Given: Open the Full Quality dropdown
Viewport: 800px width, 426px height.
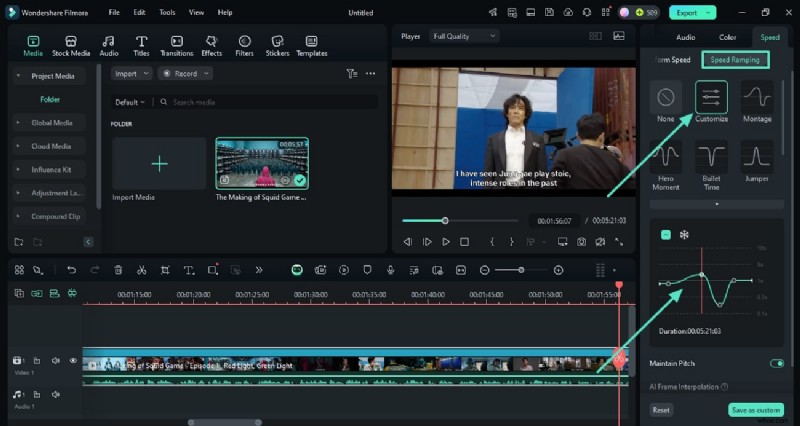Looking at the screenshot, I should 464,36.
